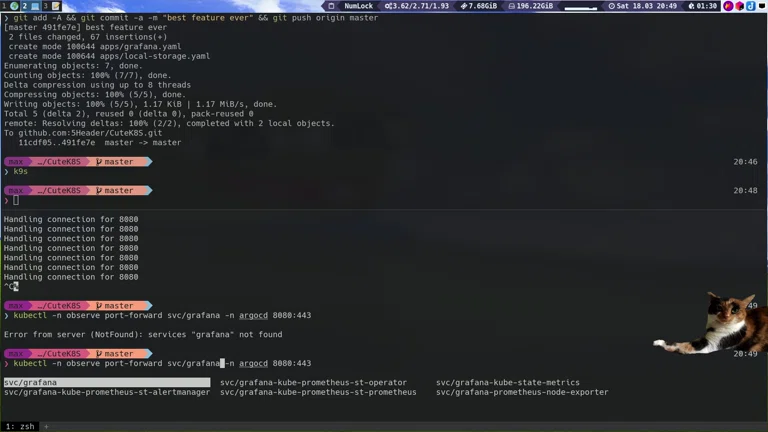
Task: Click the 'k9s' command text
Action: 21,171
